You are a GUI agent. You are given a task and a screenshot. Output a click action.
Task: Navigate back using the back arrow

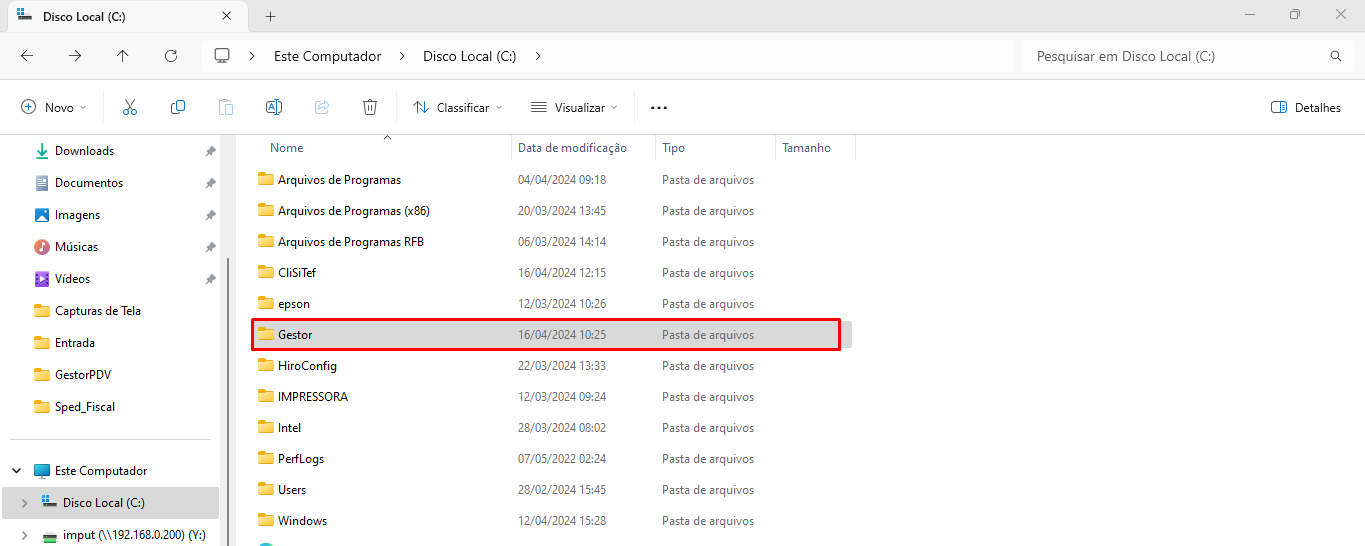(27, 56)
